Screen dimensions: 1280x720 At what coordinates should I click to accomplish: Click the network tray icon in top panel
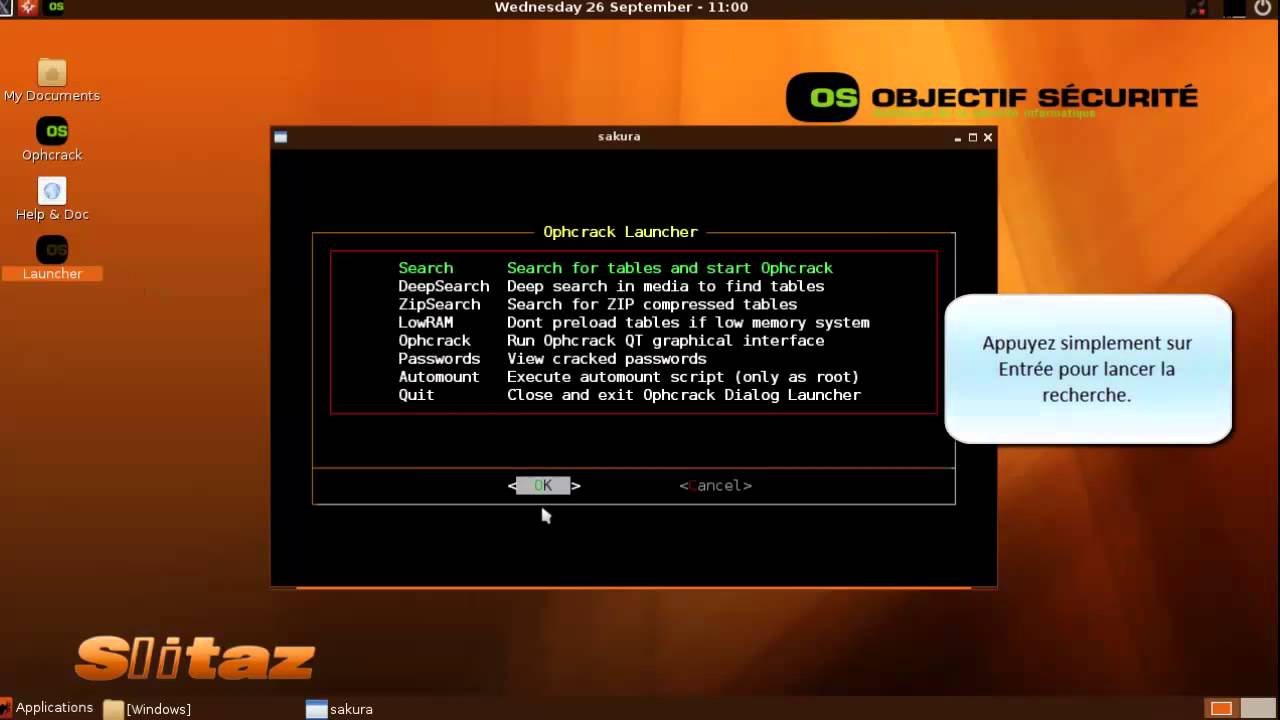[1198, 8]
